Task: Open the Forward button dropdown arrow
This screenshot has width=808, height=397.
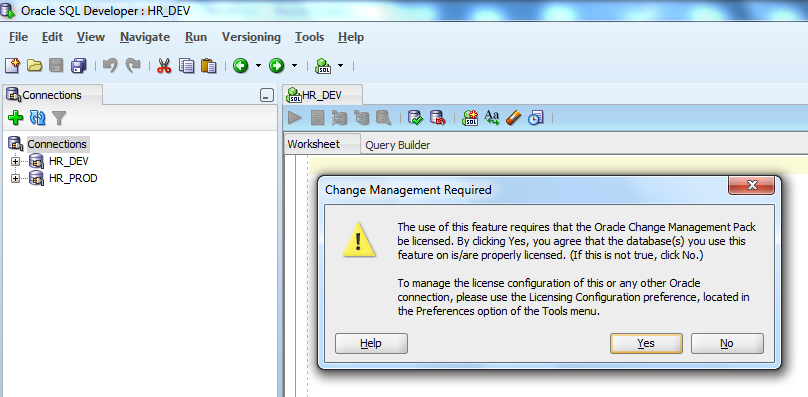Action: 294,65
